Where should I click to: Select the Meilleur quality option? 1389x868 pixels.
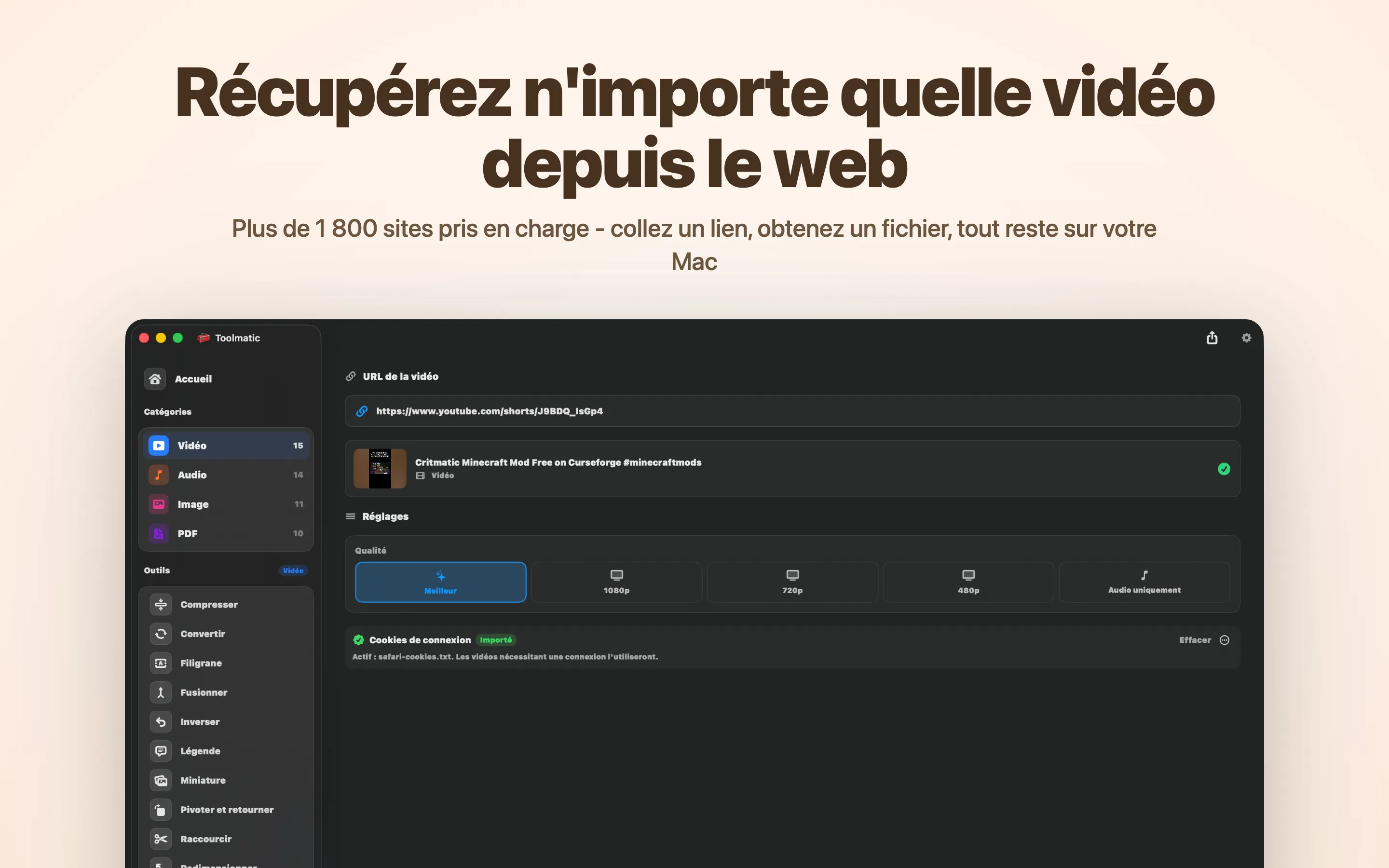[x=440, y=582]
